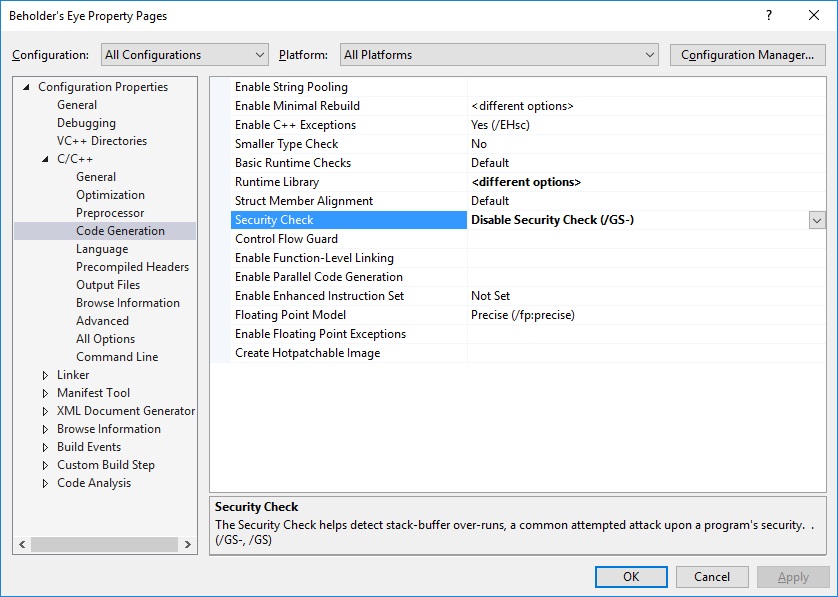Expand the Manifest Tool node

[45, 393]
